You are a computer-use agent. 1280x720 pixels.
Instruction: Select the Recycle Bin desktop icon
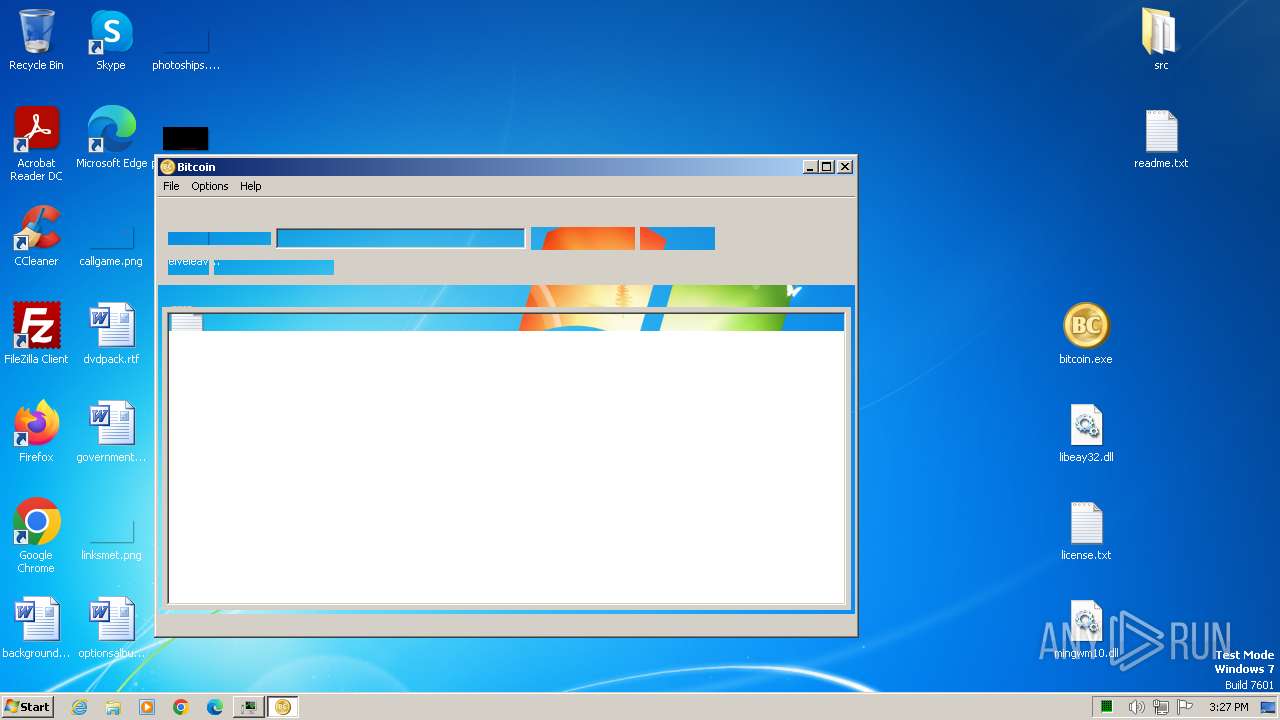coord(36,40)
